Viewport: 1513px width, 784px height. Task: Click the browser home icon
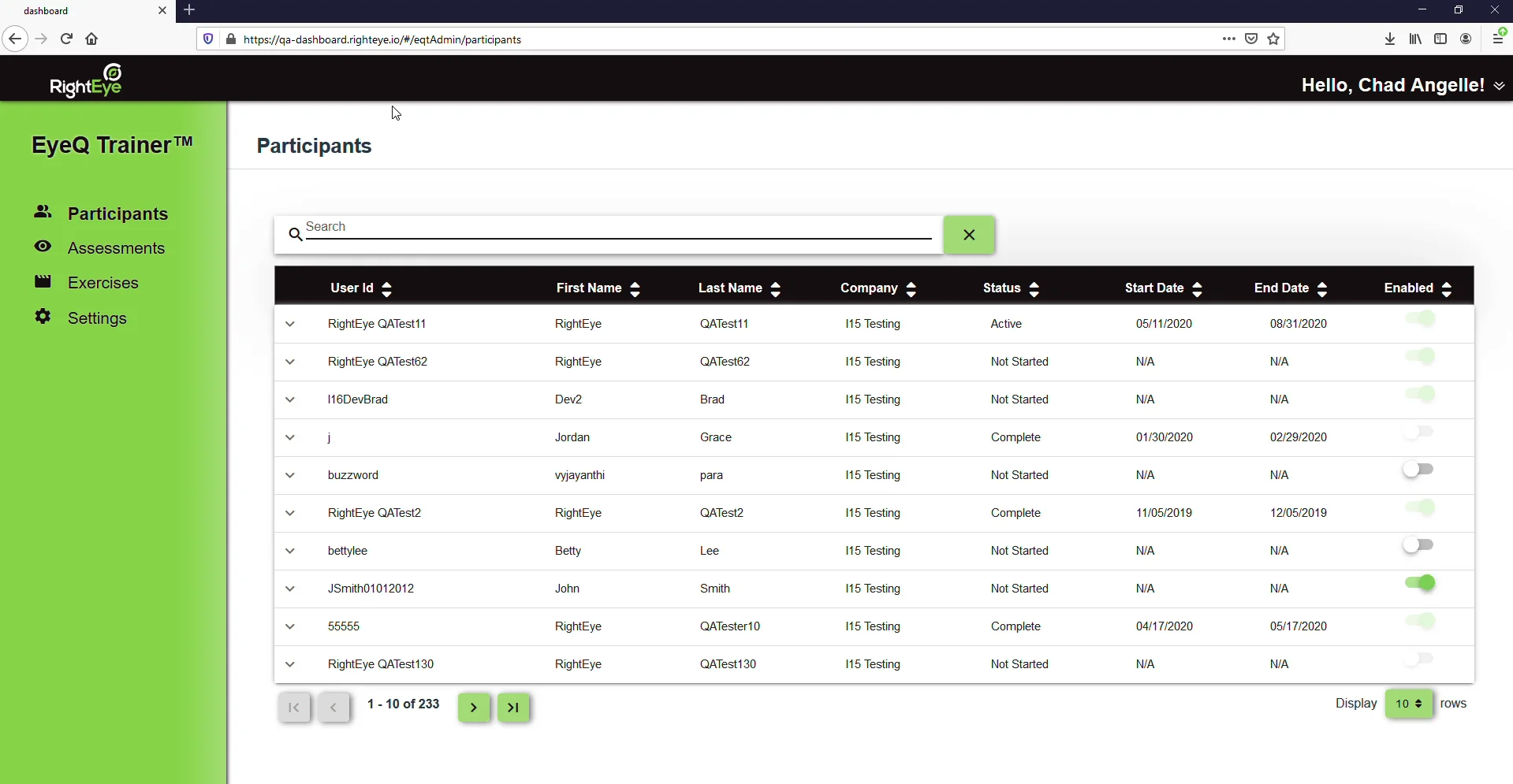(91, 39)
